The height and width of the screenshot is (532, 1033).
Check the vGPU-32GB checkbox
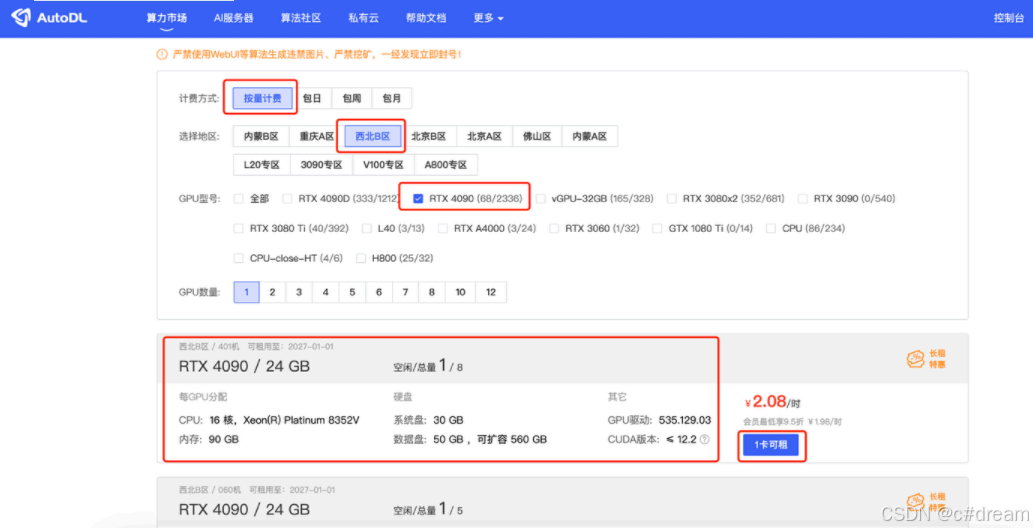(540, 198)
